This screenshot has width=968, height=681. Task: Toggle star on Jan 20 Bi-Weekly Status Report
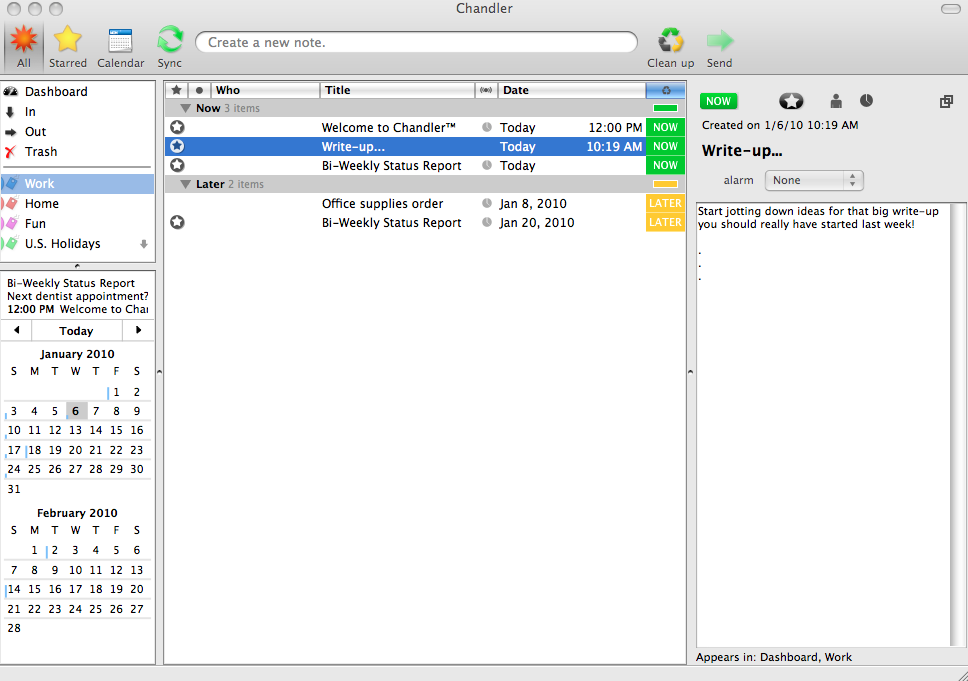[x=177, y=222]
